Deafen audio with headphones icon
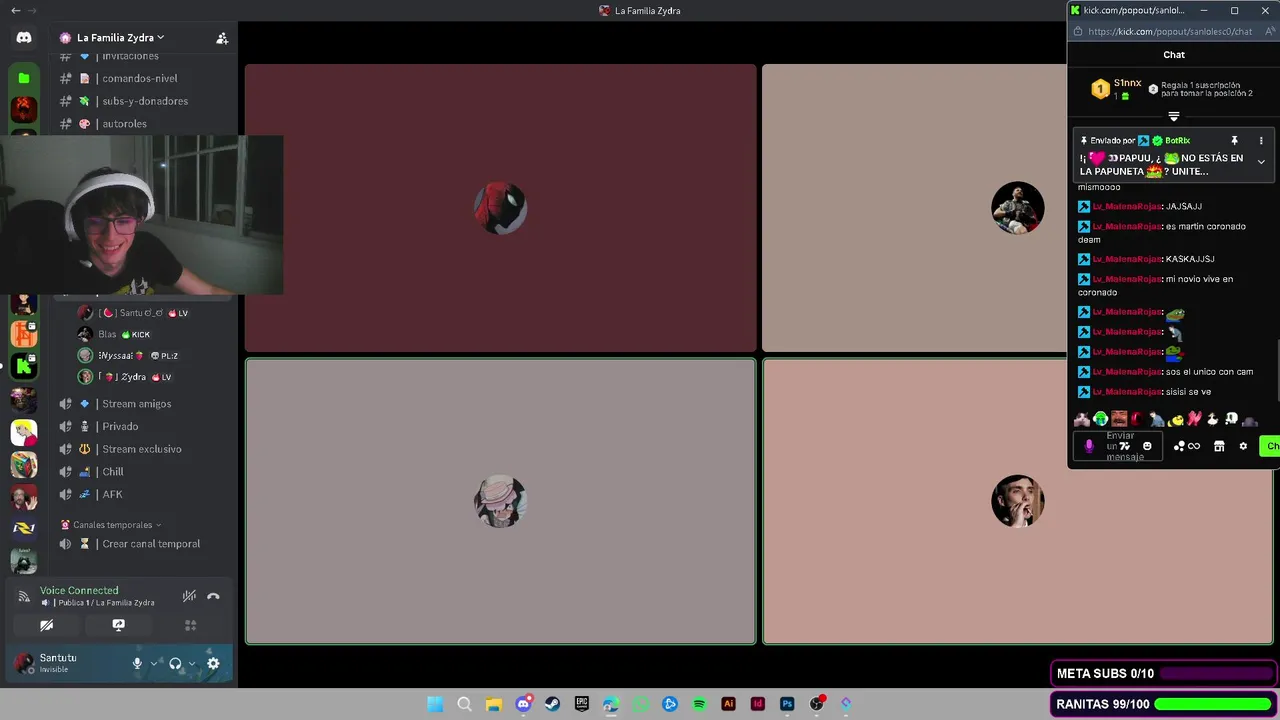This screenshot has width=1280, height=720. (x=175, y=663)
